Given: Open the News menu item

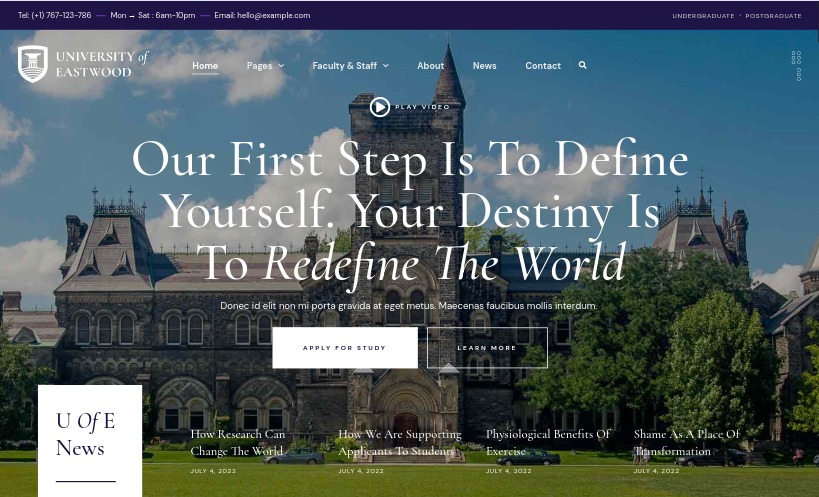Looking at the screenshot, I should (x=484, y=66).
